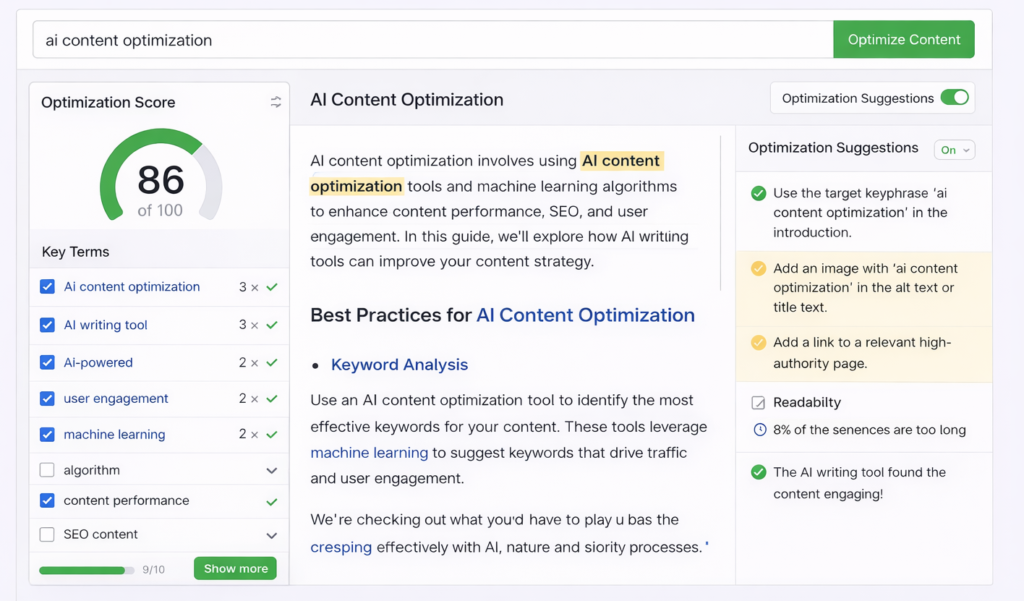Image resolution: width=1024 pixels, height=601 pixels.
Task: Enable the 'algorithm' key term checkbox
Action: click(x=46, y=468)
